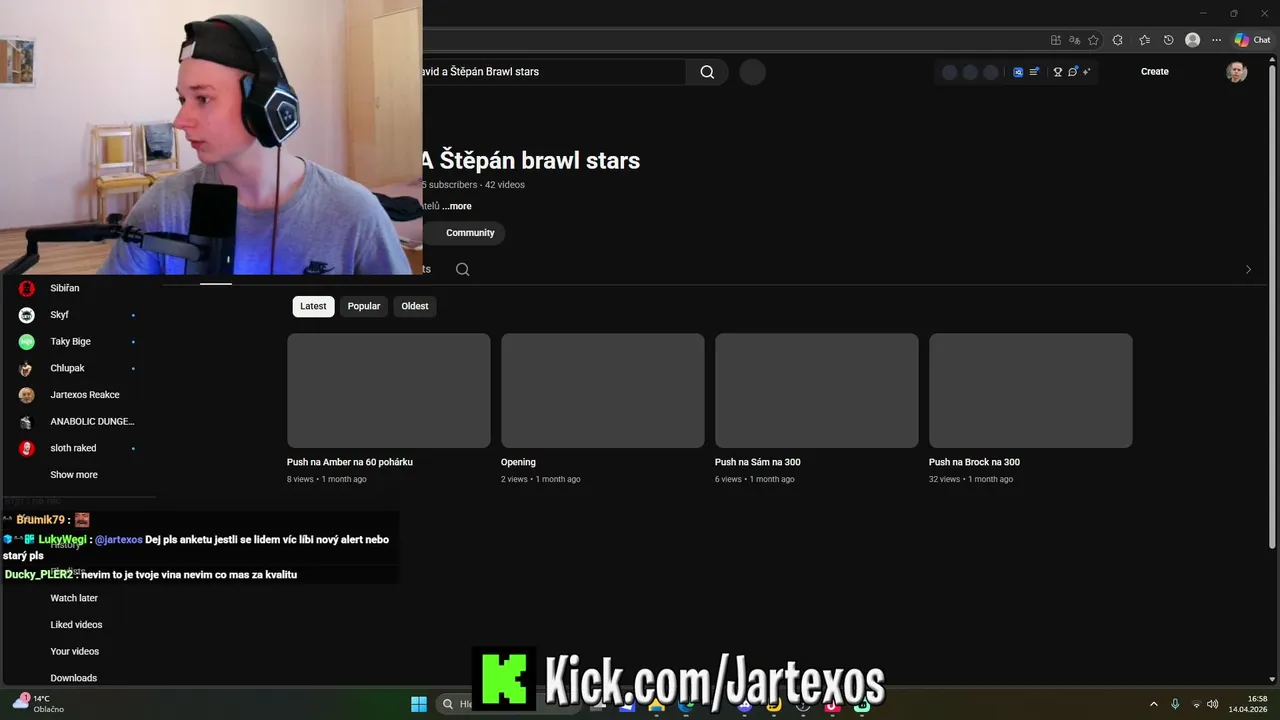Add page to favorites with star icon
1280x720 pixels.
(1093, 40)
